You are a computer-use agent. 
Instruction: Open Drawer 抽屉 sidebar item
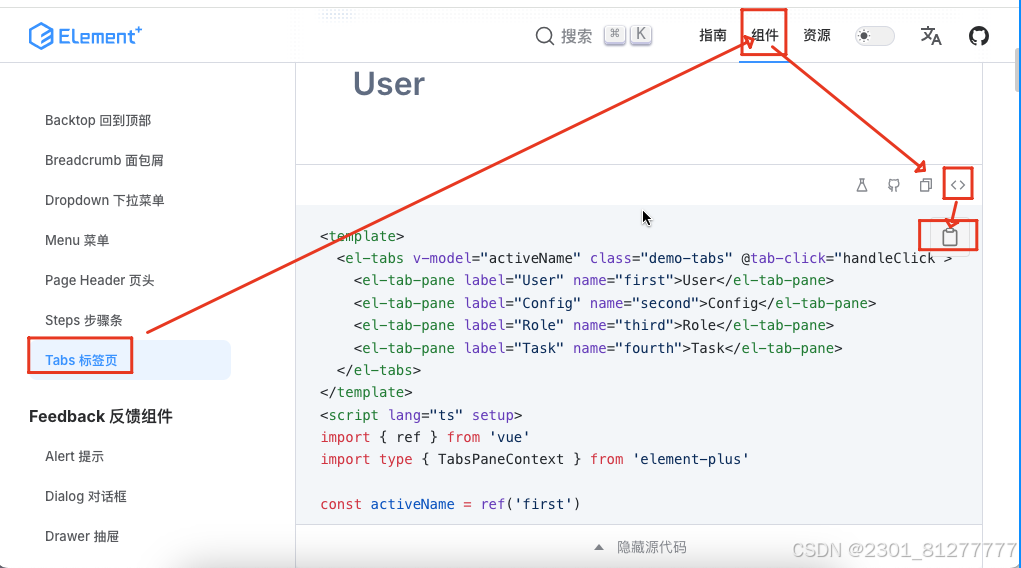[82, 537]
